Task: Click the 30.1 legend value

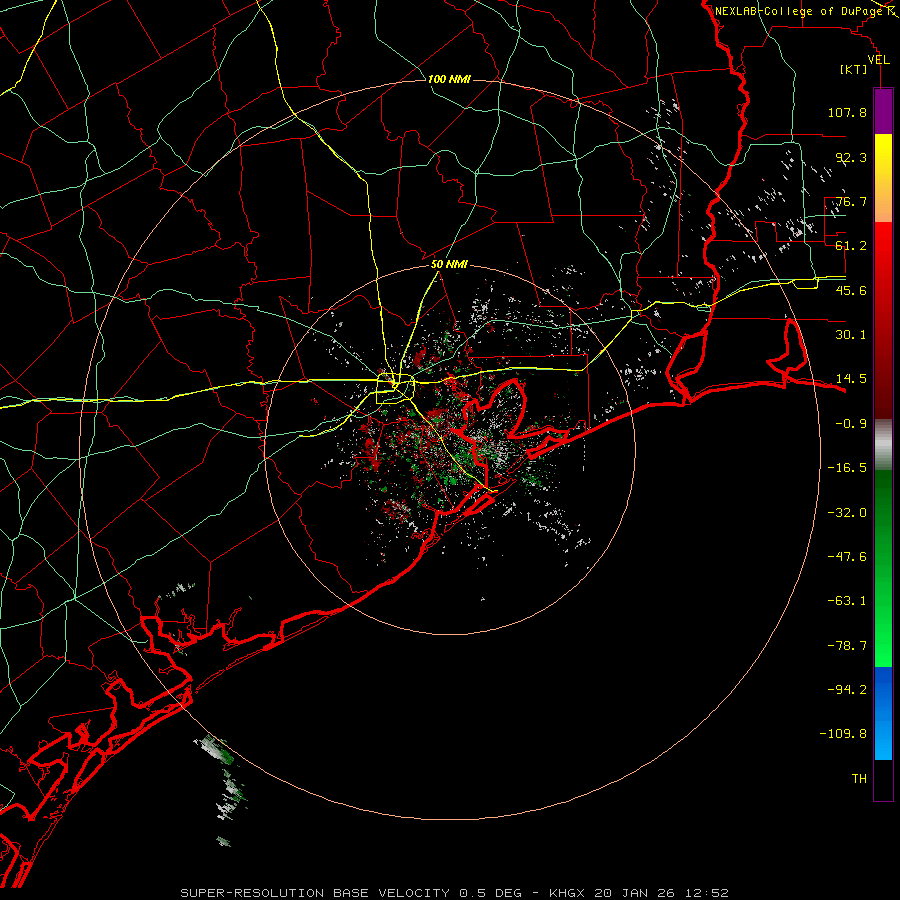Action: [x=851, y=335]
